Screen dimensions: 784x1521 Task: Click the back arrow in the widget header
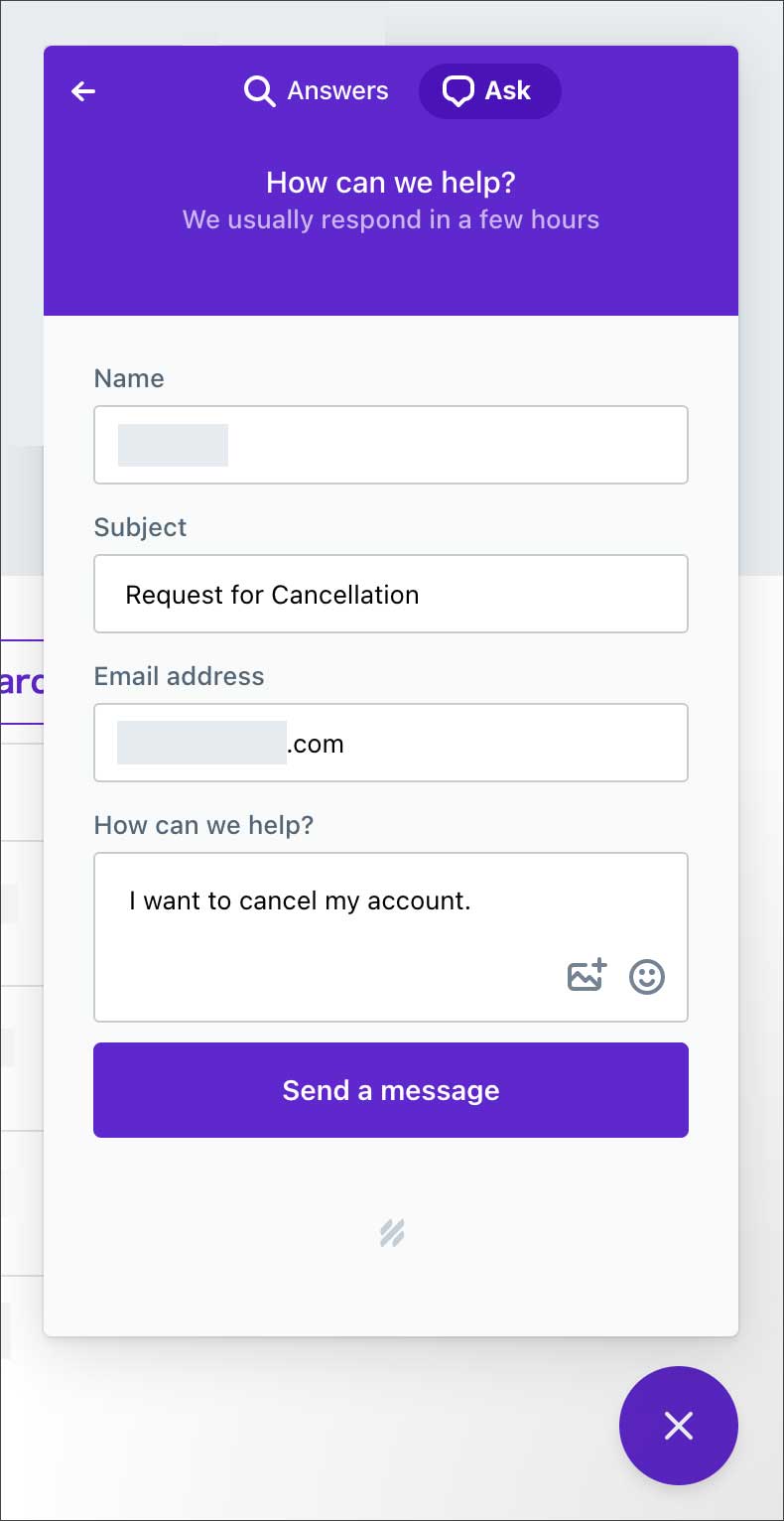click(x=83, y=91)
